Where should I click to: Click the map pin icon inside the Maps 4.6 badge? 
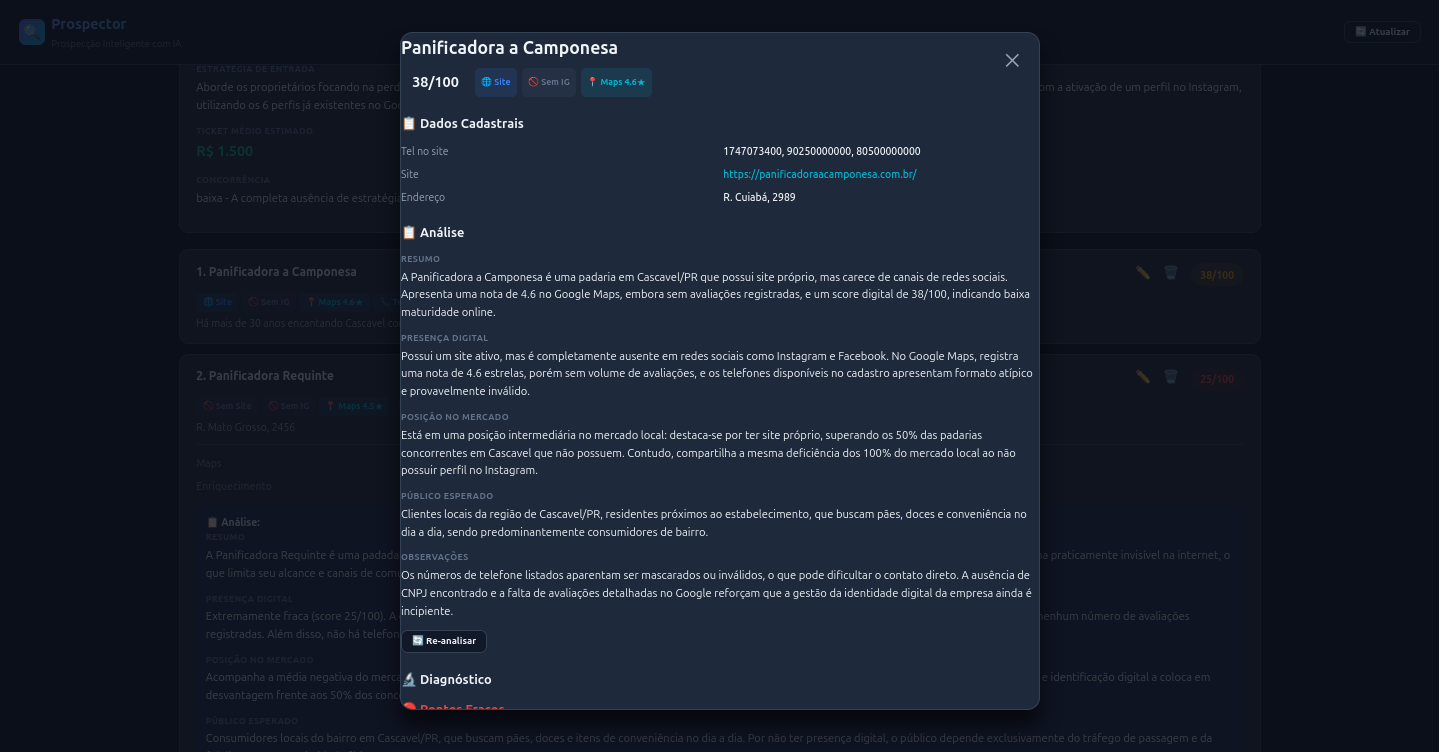[594, 82]
